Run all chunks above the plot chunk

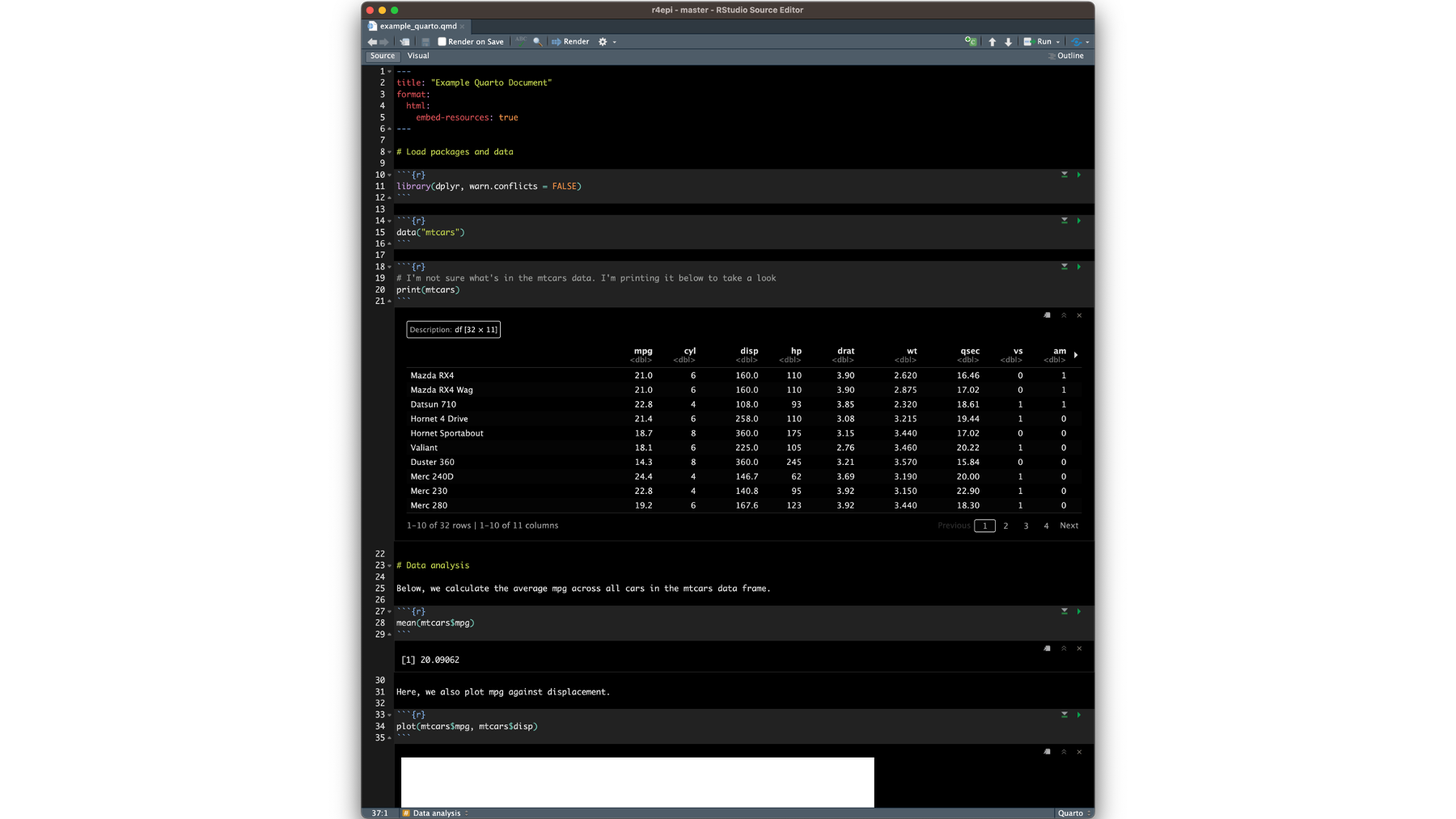[1064, 715]
